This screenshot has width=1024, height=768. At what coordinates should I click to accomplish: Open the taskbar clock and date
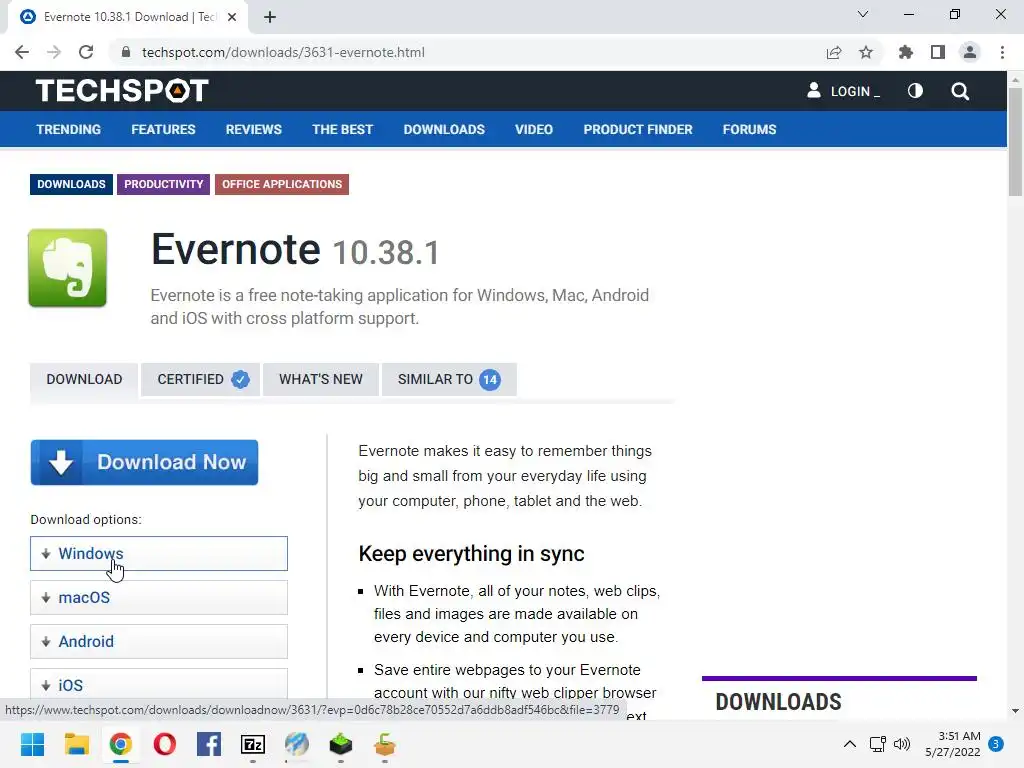953,744
